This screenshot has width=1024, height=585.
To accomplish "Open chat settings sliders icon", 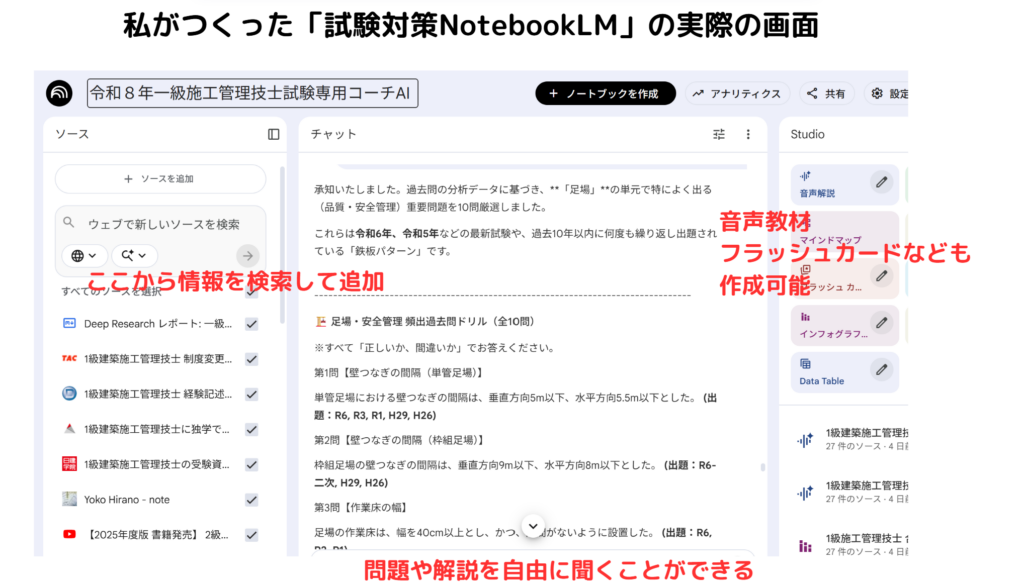I will (x=719, y=134).
